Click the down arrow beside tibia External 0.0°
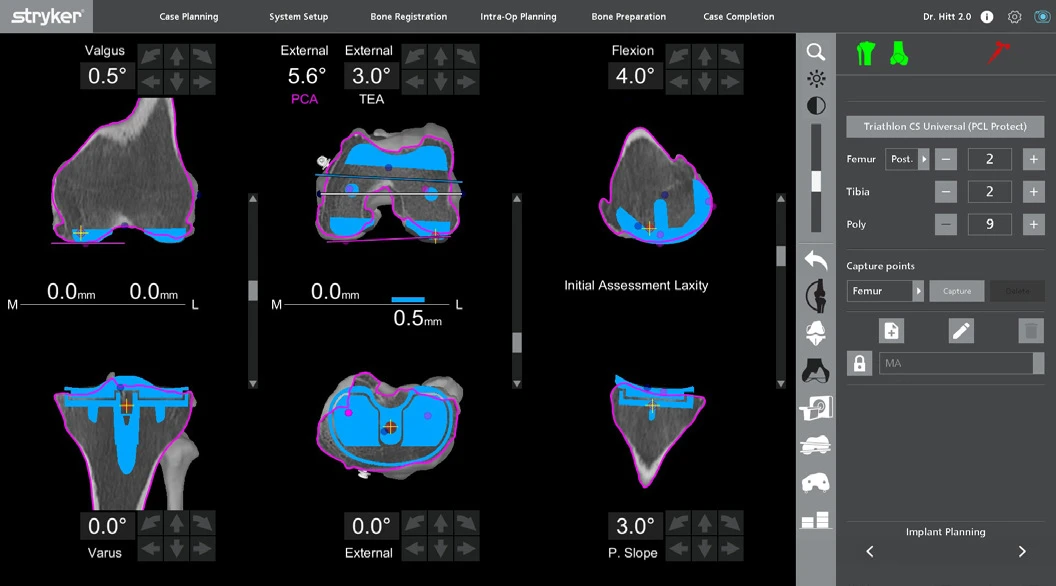This screenshot has height=586, width=1056. click(440, 549)
